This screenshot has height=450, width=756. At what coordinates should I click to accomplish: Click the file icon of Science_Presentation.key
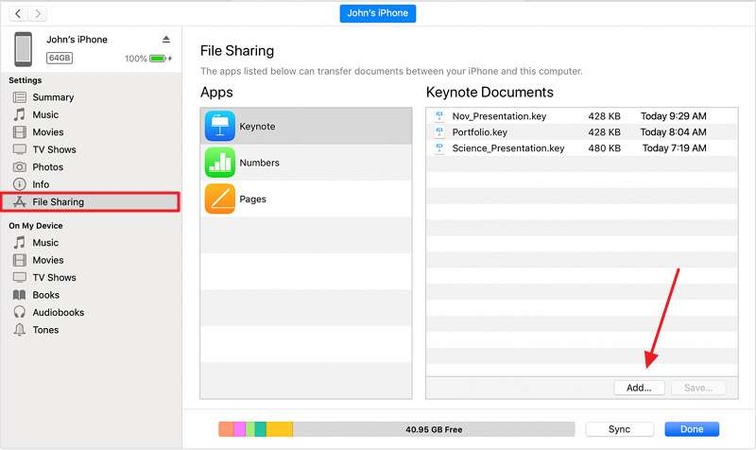point(439,148)
